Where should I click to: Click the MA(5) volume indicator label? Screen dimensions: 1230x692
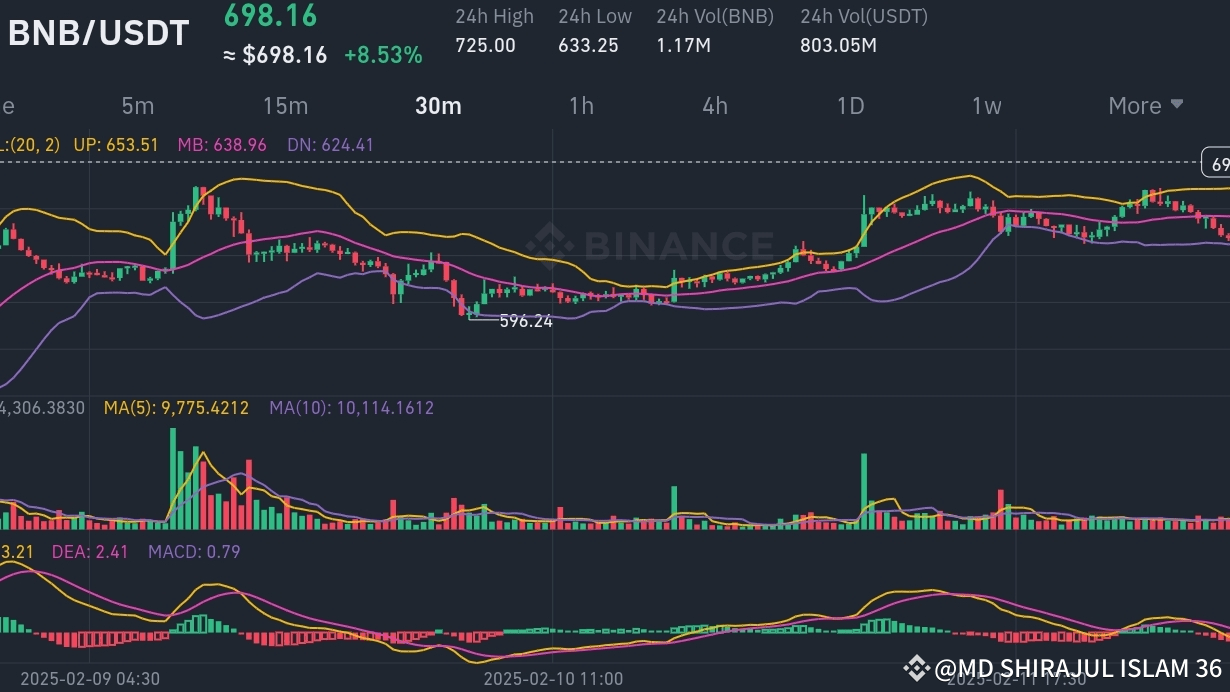tap(177, 407)
